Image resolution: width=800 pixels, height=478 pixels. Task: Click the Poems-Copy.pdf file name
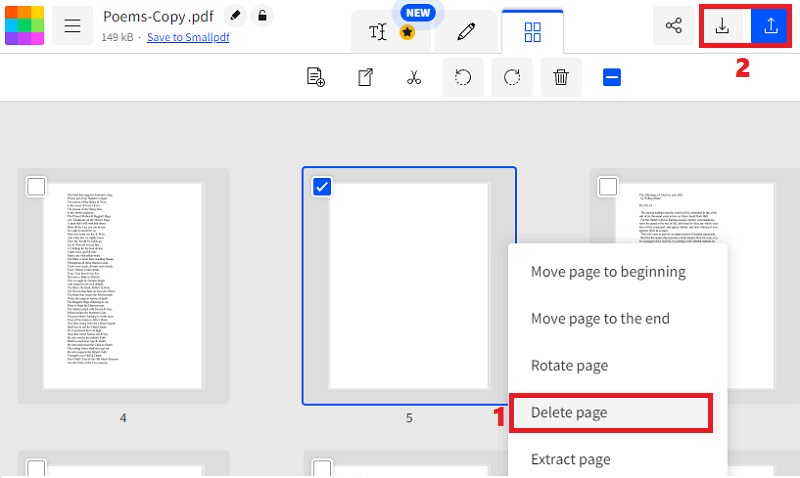pyautogui.click(x=158, y=16)
